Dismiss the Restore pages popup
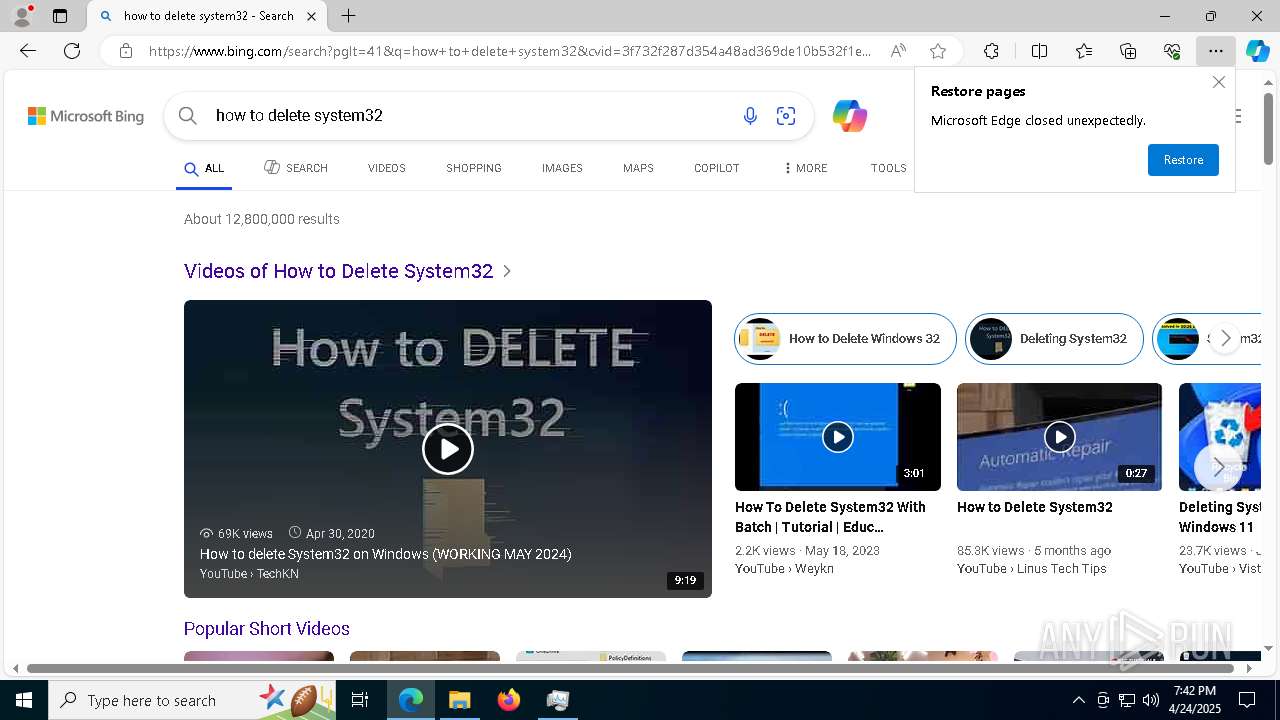This screenshot has height=720, width=1280. 1218,82
